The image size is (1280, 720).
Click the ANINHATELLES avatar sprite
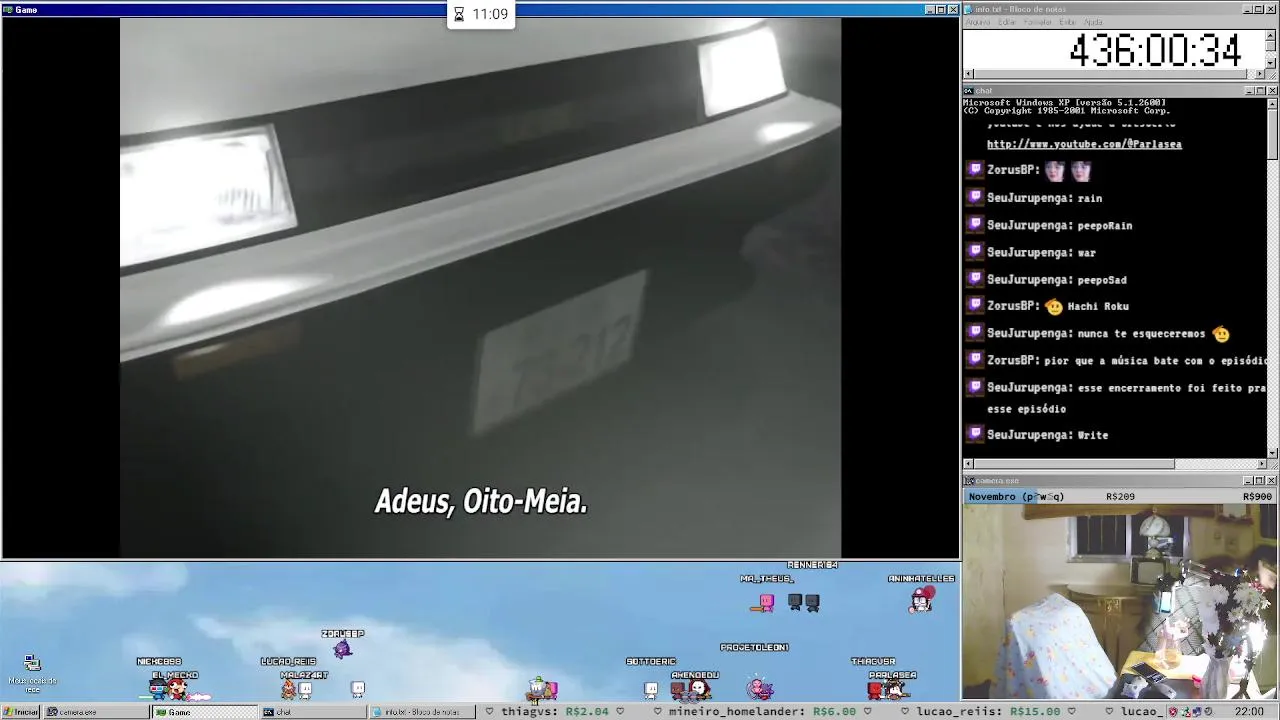tap(921, 599)
